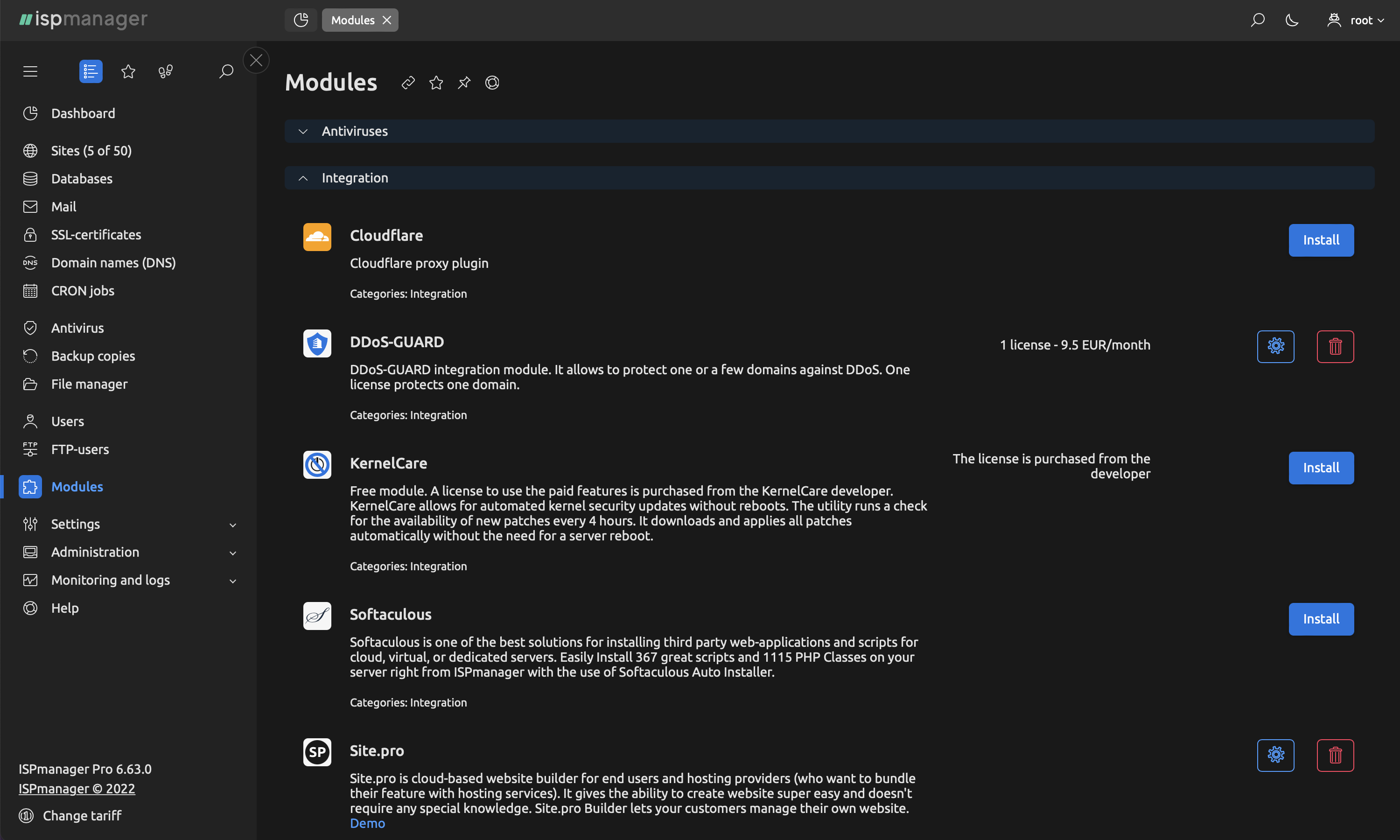Open Site.pro settings gear
The height and width of the screenshot is (840, 1400).
click(1275, 755)
